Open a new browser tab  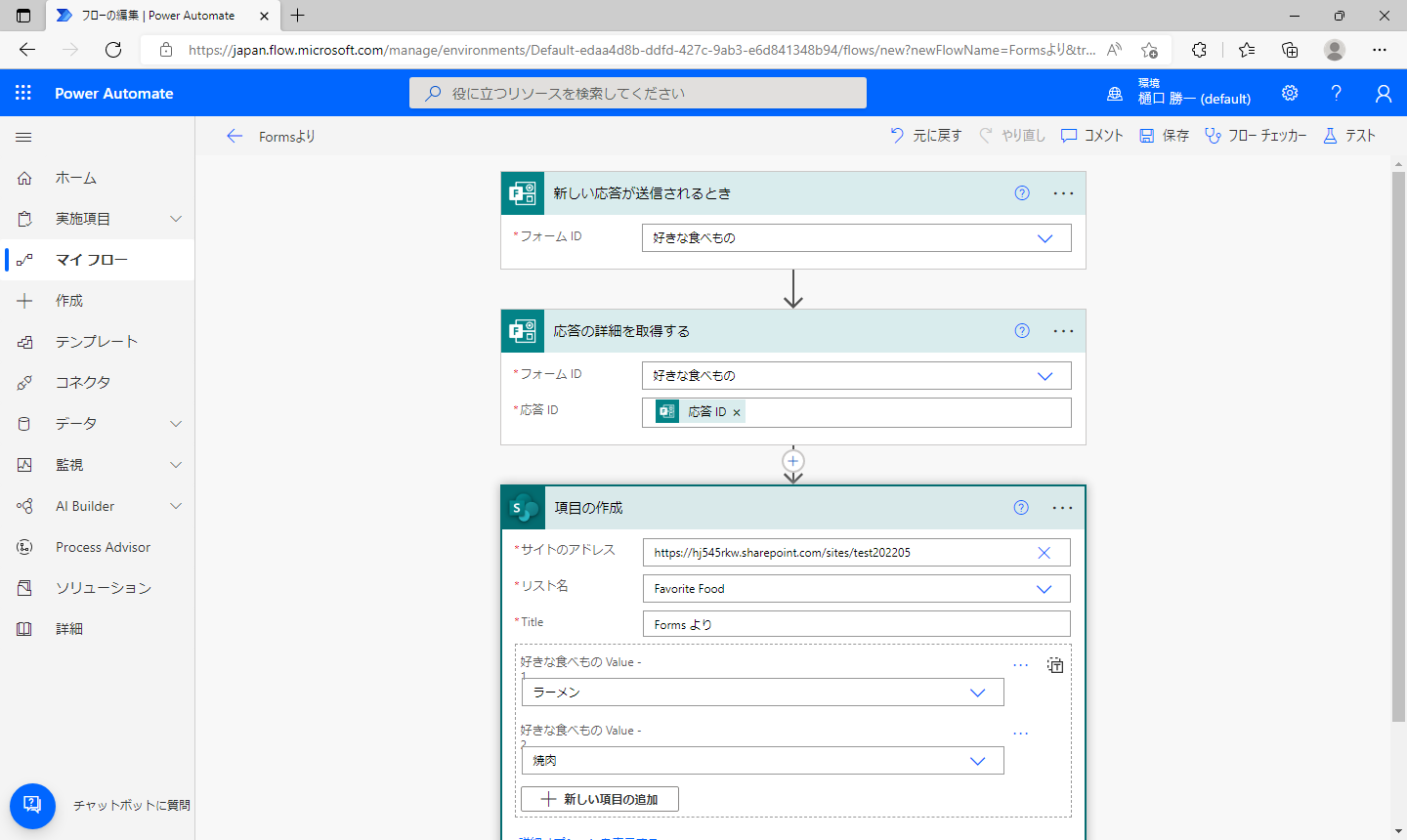(298, 16)
